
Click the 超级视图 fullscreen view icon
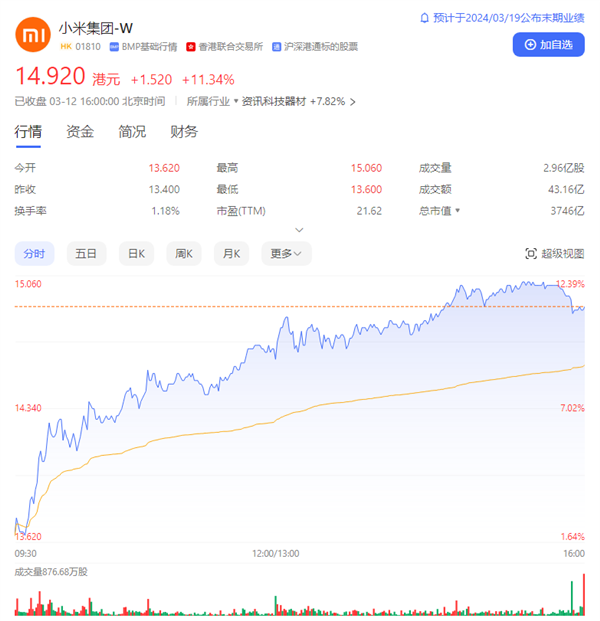point(531,253)
